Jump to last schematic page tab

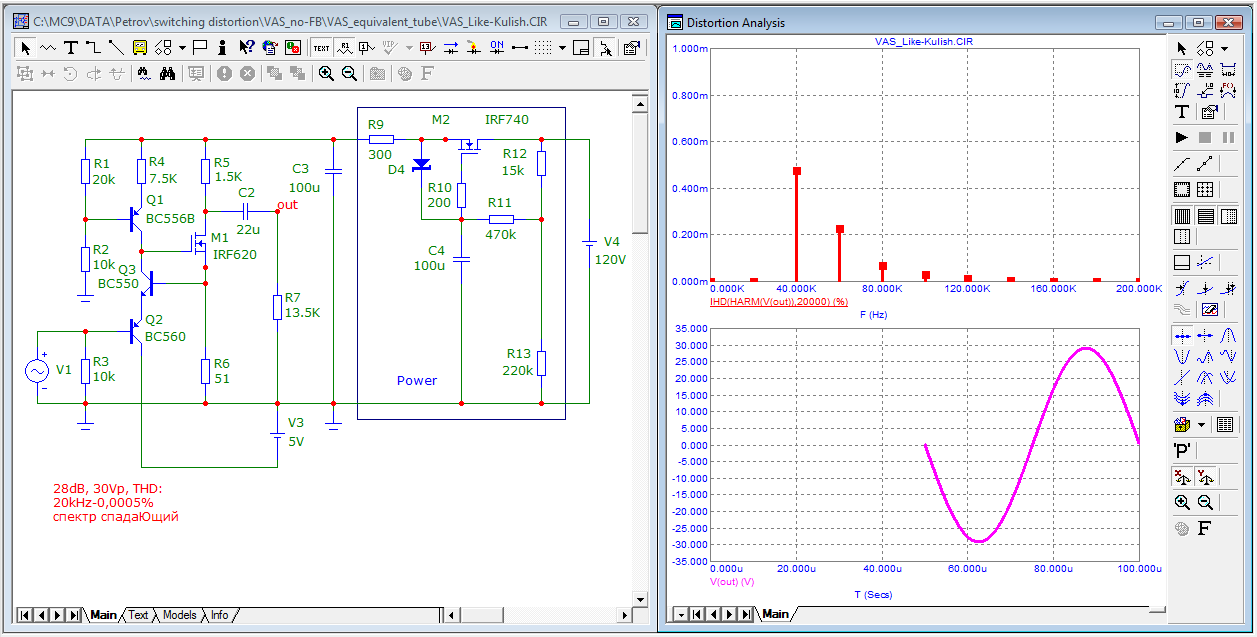(73, 615)
